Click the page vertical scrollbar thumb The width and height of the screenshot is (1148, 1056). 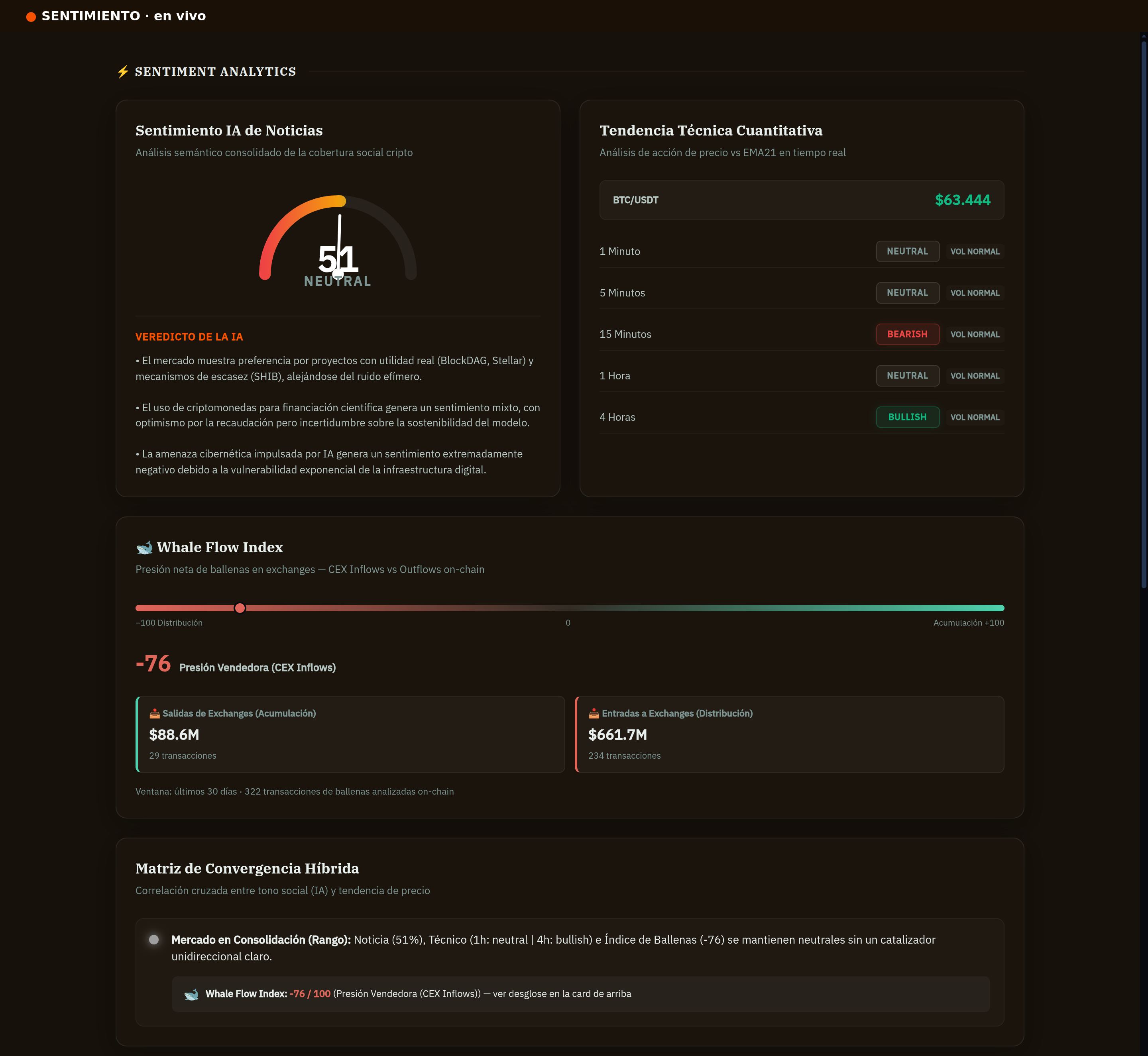pyautogui.click(x=1144, y=314)
